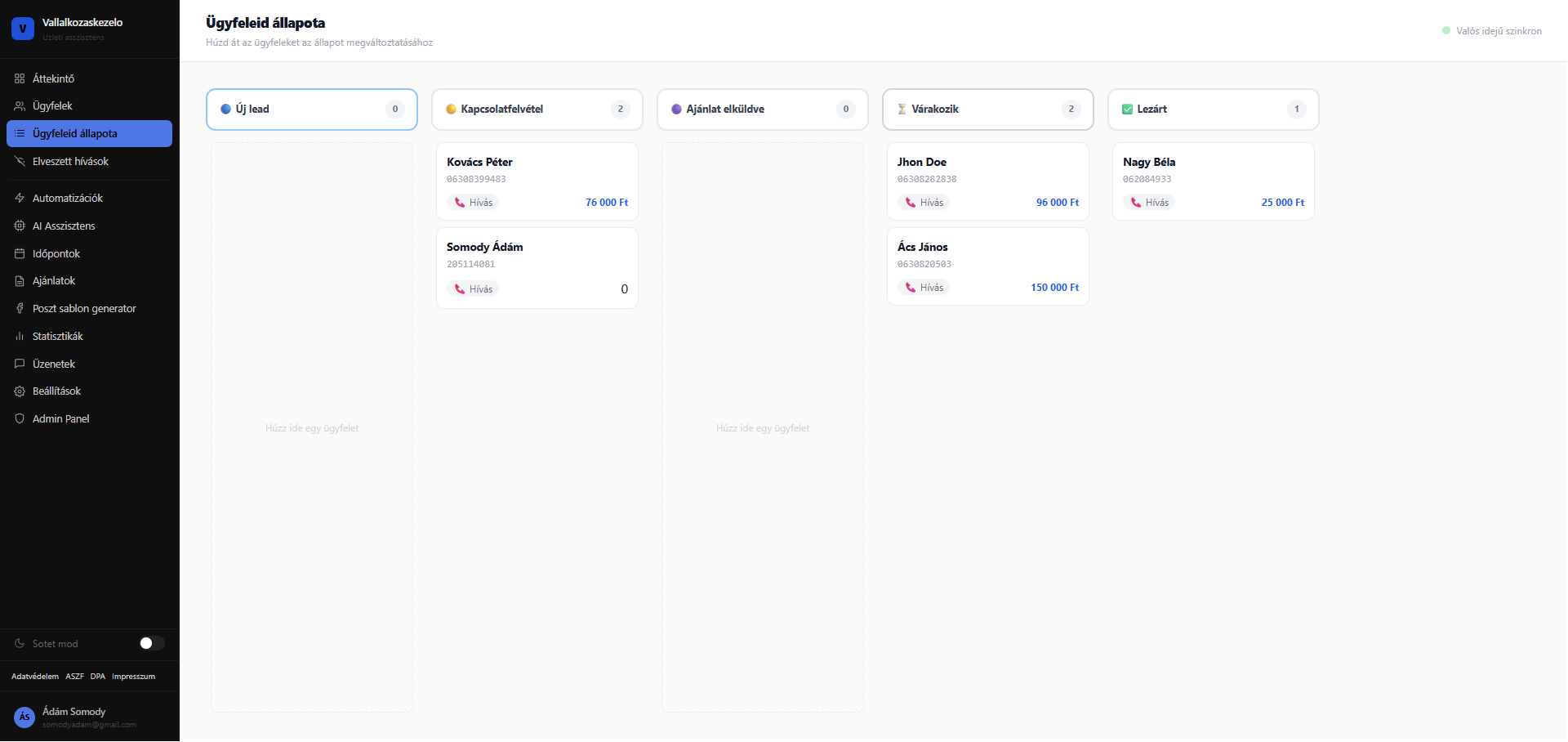The width and height of the screenshot is (1568, 742).
Task: Open Elveszett hívások section
Action: (89, 161)
